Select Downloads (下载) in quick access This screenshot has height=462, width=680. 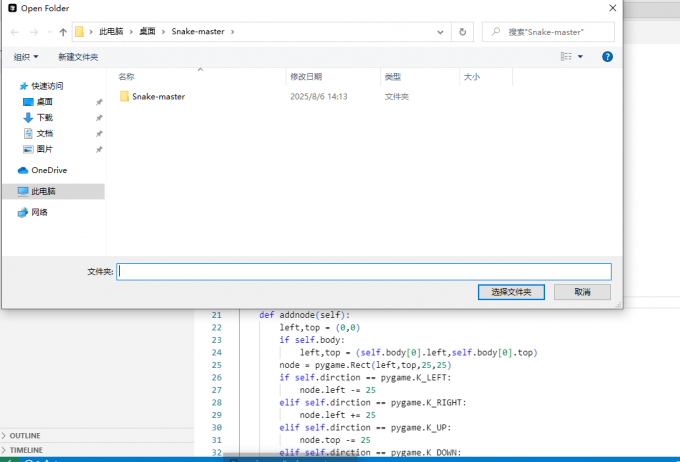45,117
